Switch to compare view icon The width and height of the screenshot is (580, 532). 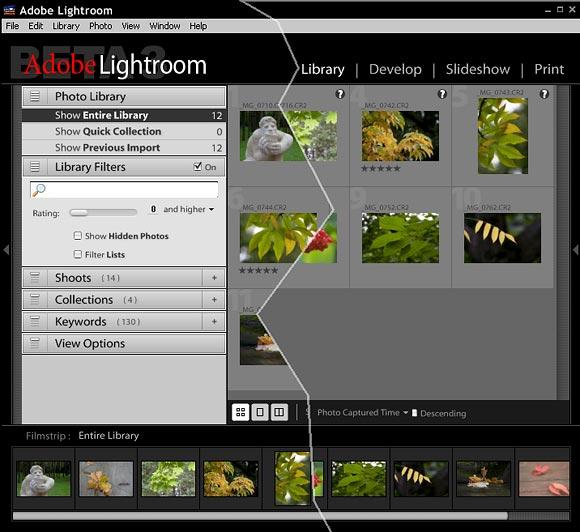[279, 412]
